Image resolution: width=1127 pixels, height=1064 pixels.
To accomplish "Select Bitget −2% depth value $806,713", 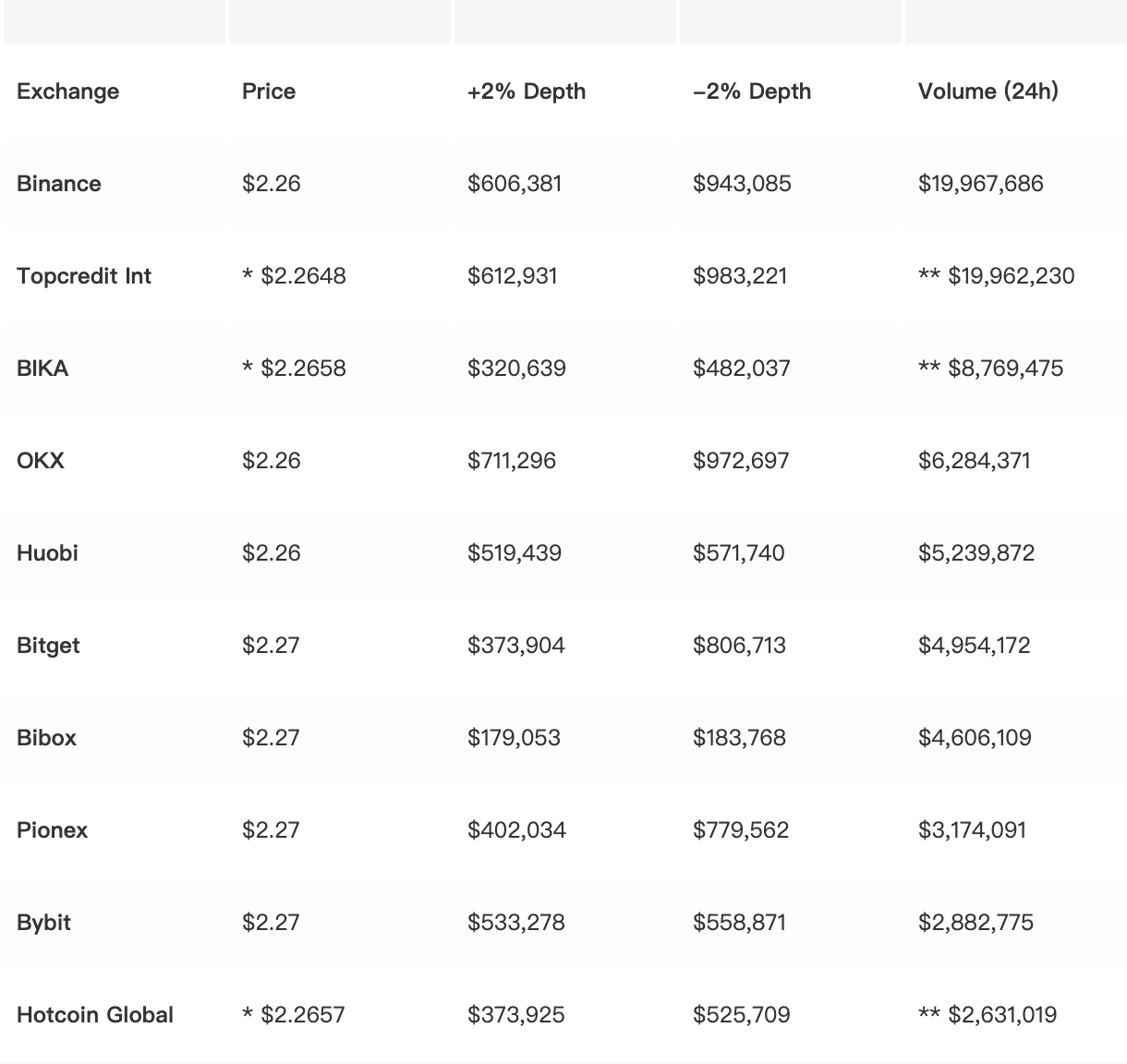I will (x=739, y=646).
